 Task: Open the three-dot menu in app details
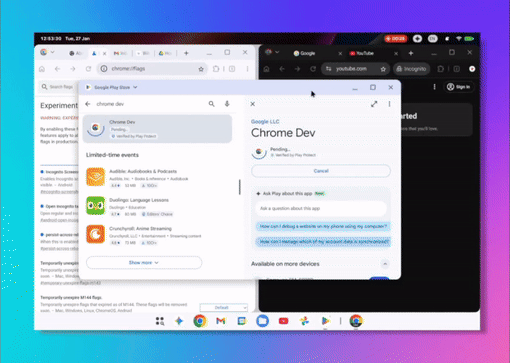point(389,104)
